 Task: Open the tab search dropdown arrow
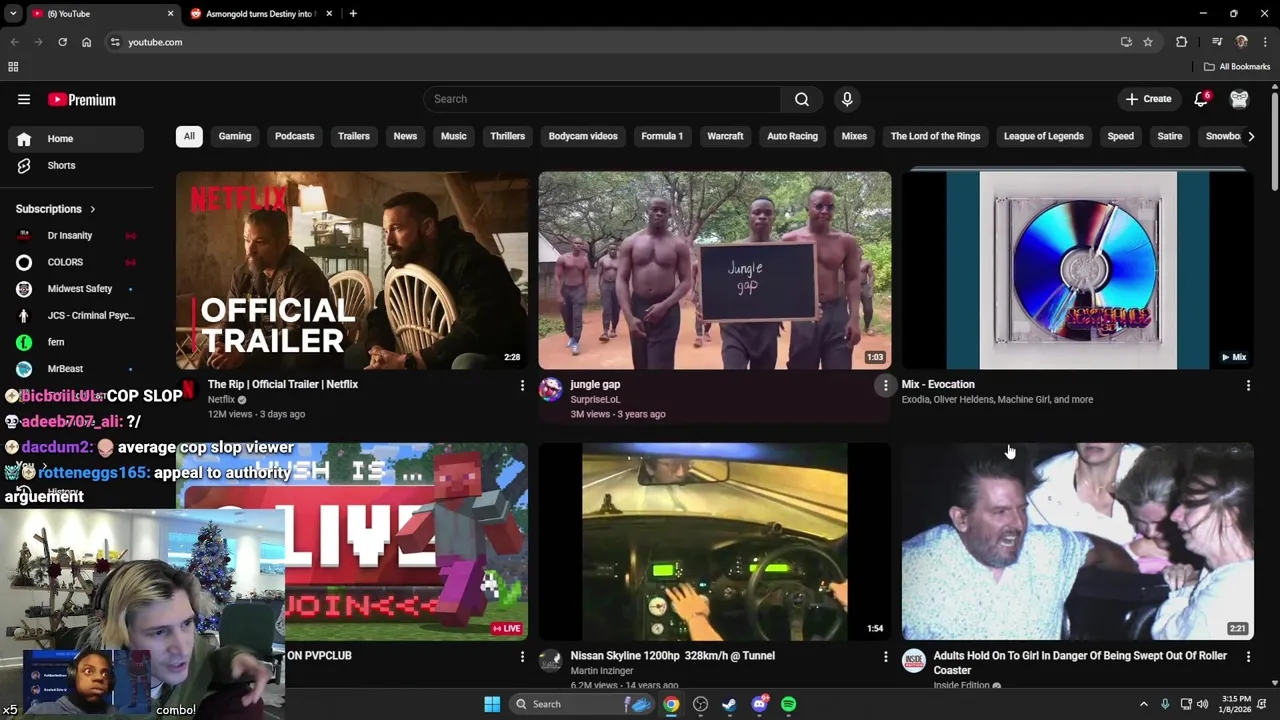(x=13, y=14)
